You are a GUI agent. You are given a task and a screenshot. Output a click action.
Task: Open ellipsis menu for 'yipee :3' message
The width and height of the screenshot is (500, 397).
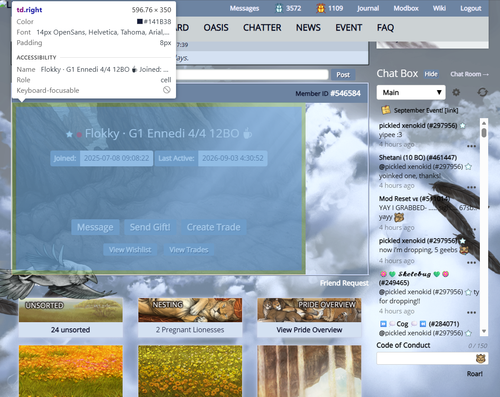click(471, 146)
